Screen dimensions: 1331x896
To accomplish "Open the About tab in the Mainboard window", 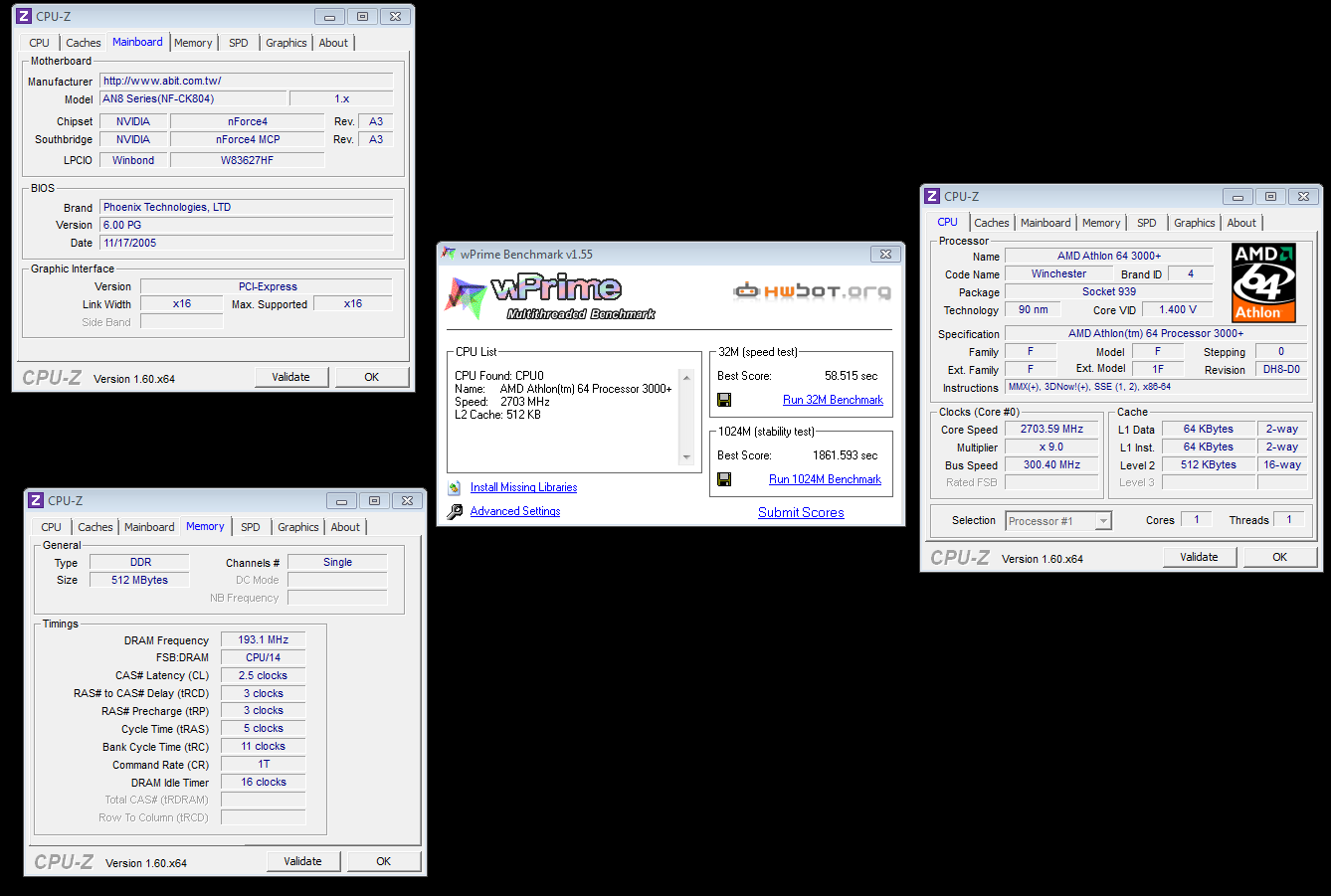I will pos(333,43).
